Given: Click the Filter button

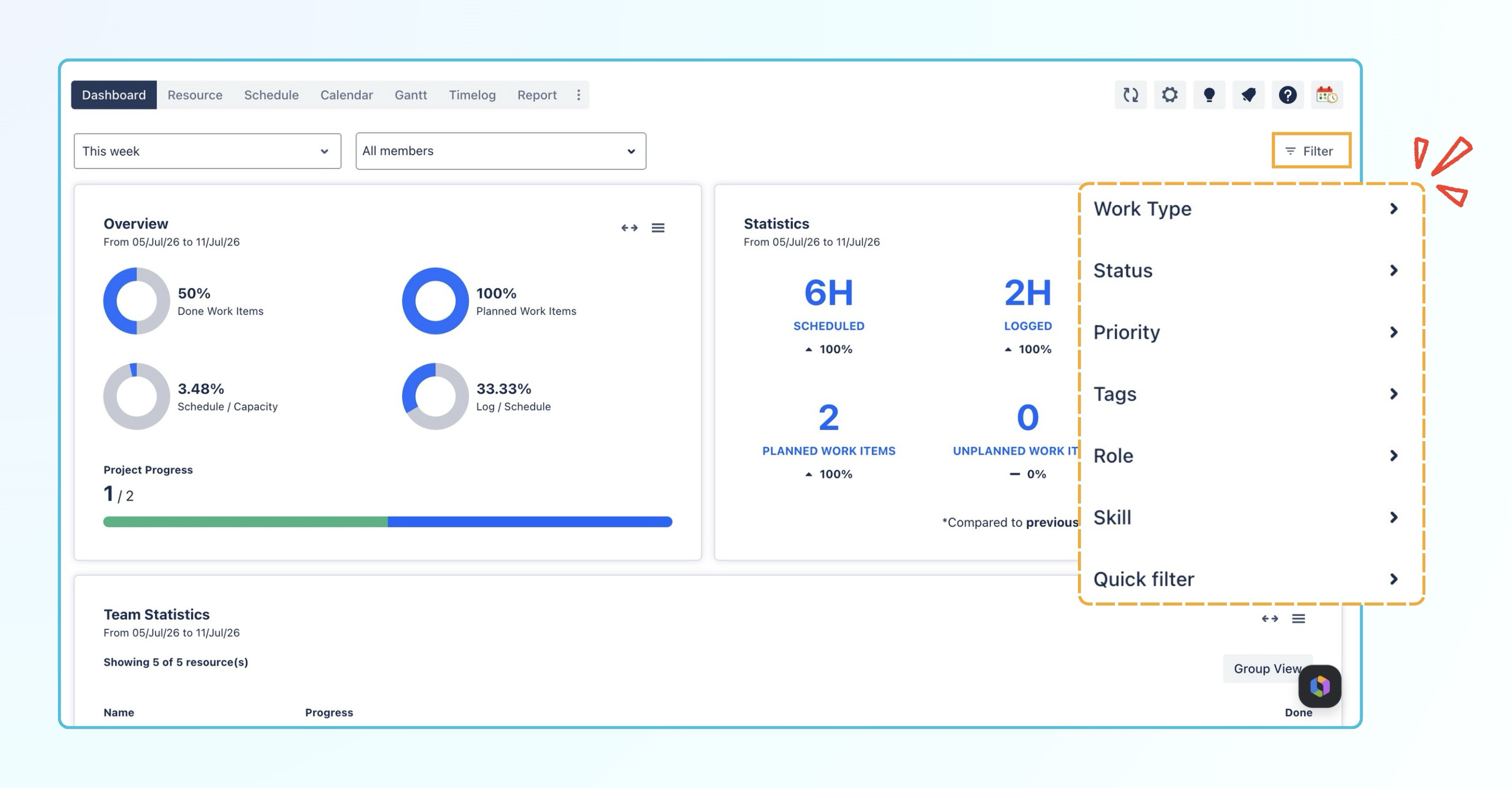Looking at the screenshot, I should (1311, 151).
